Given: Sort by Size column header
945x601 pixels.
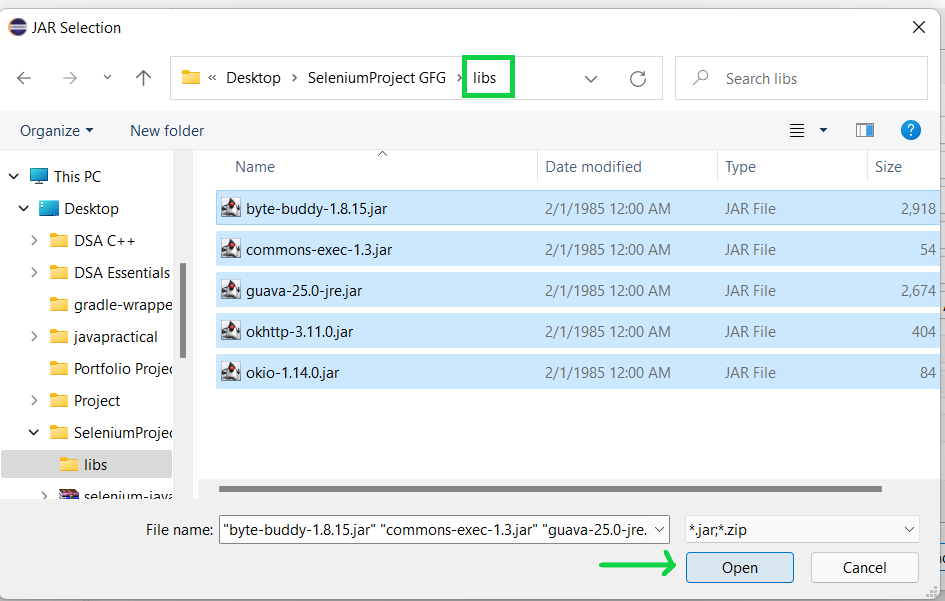Looking at the screenshot, I should 888,167.
